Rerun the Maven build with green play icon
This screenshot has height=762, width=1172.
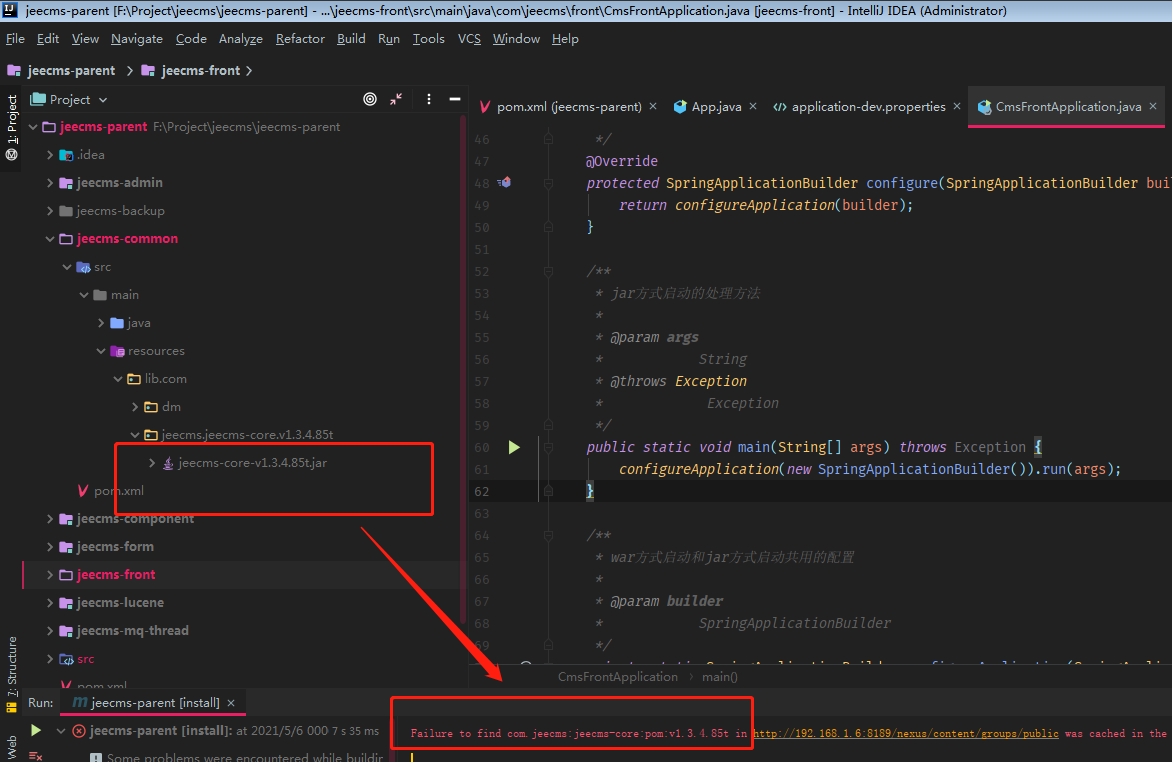click(x=36, y=731)
